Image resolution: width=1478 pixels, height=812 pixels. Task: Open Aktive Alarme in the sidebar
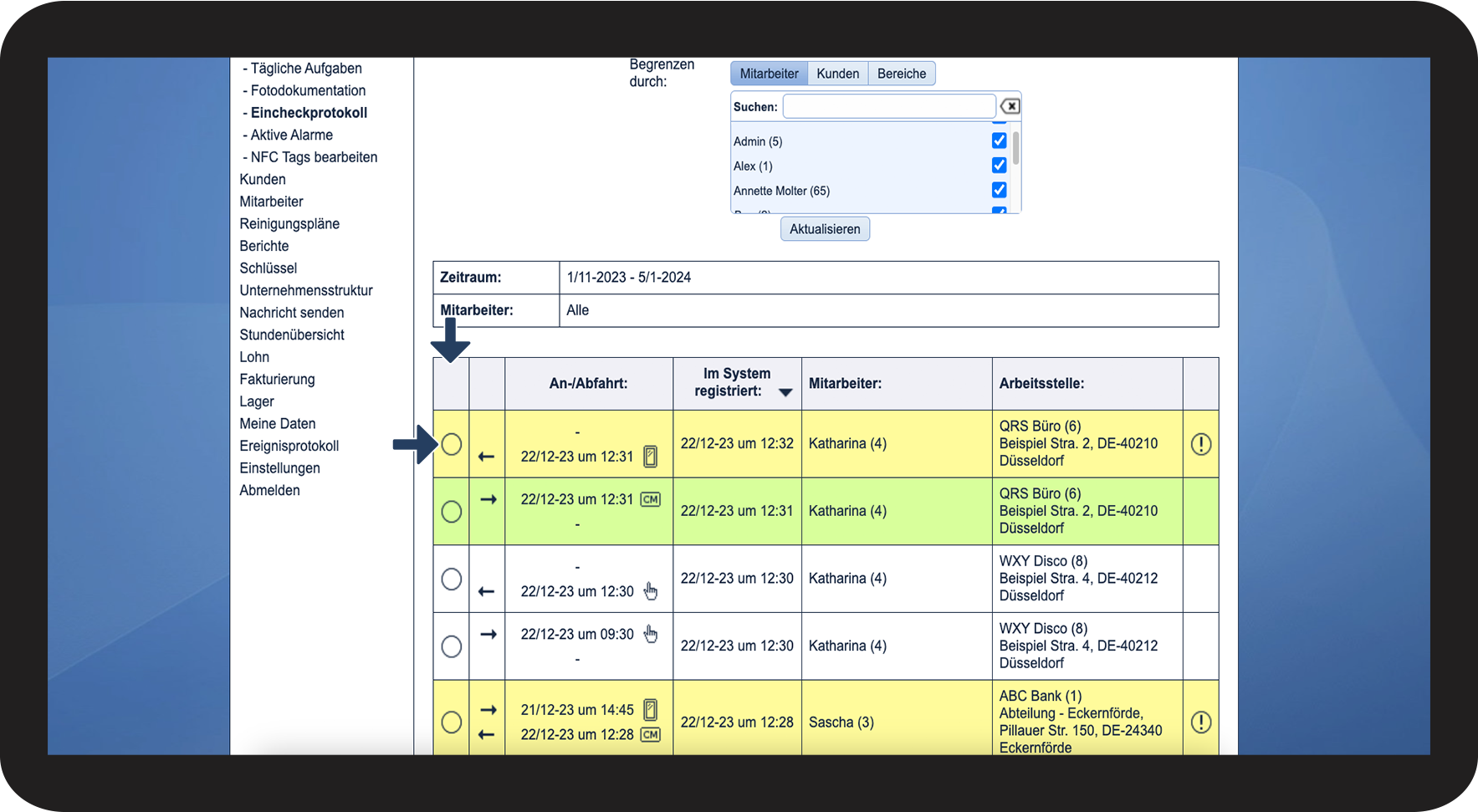tap(291, 135)
